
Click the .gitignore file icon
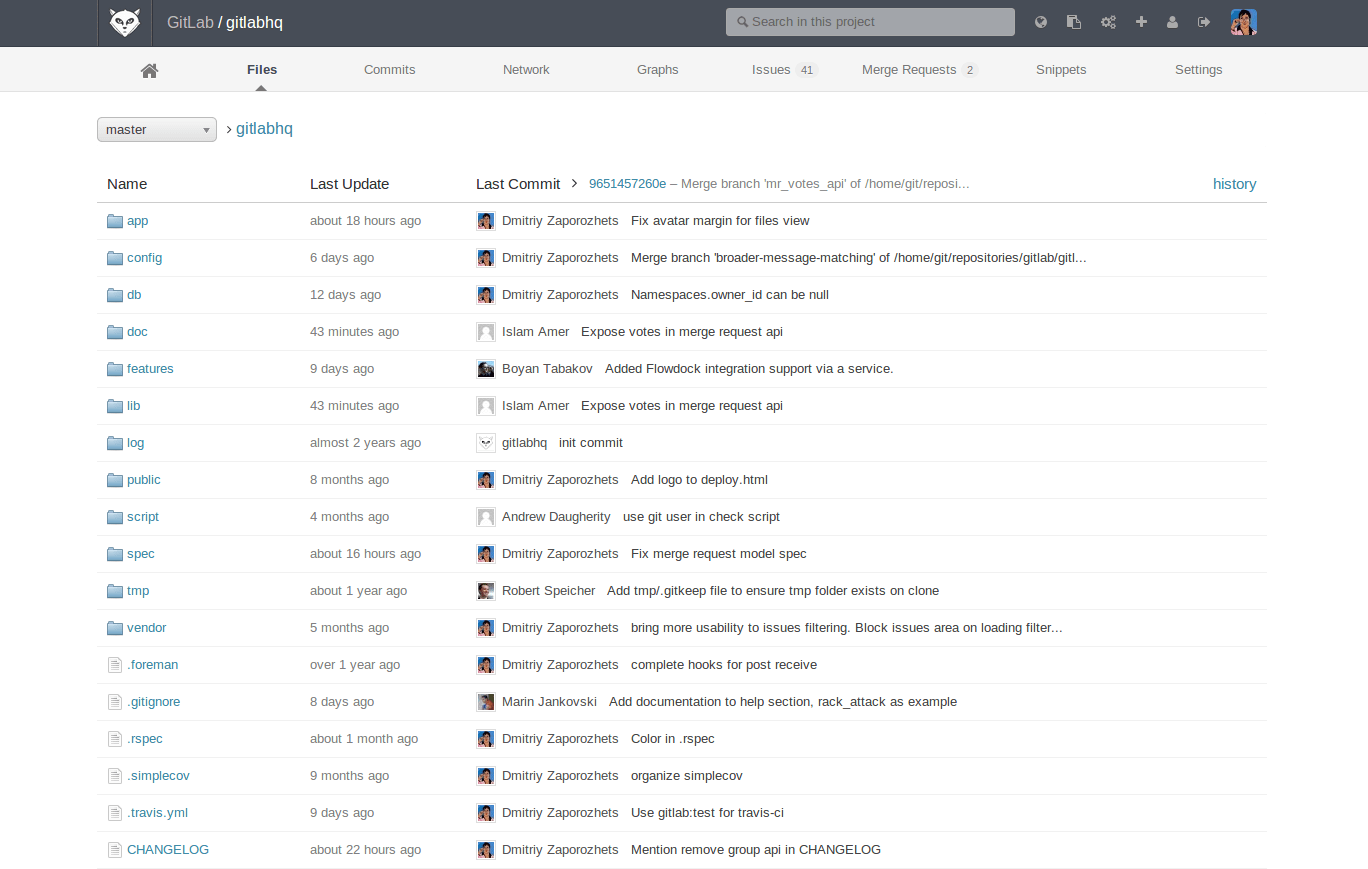(114, 702)
